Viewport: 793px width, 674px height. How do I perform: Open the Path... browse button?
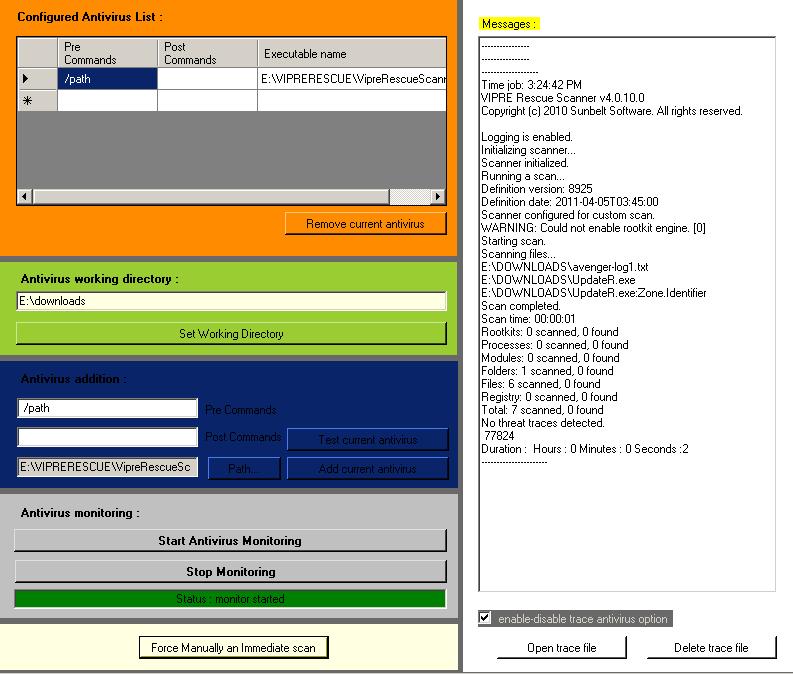[244, 469]
